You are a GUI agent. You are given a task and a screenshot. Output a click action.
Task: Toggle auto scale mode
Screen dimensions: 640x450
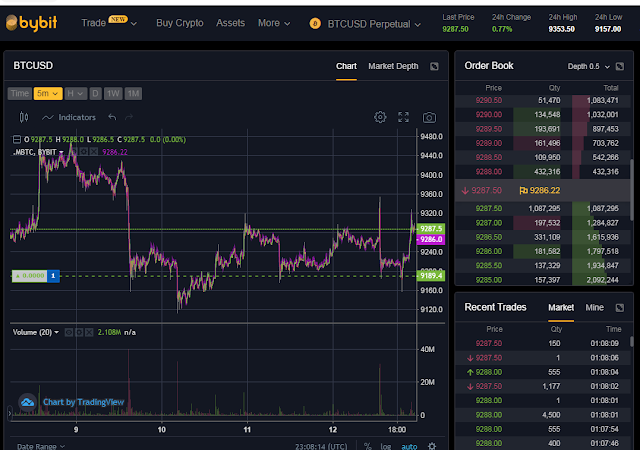pos(409,446)
